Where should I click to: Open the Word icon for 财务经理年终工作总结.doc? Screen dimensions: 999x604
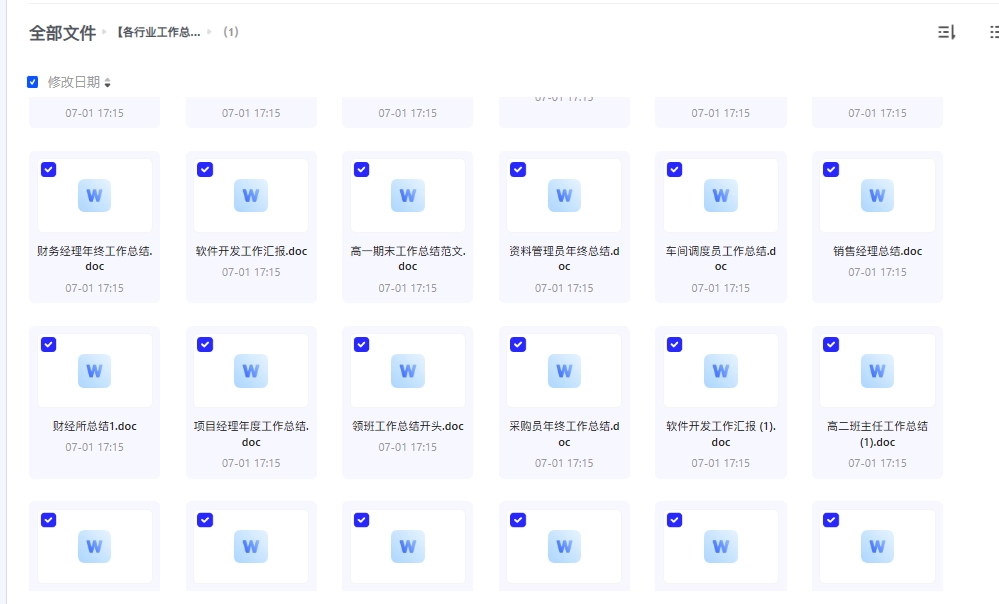pyautogui.click(x=94, y=196)
